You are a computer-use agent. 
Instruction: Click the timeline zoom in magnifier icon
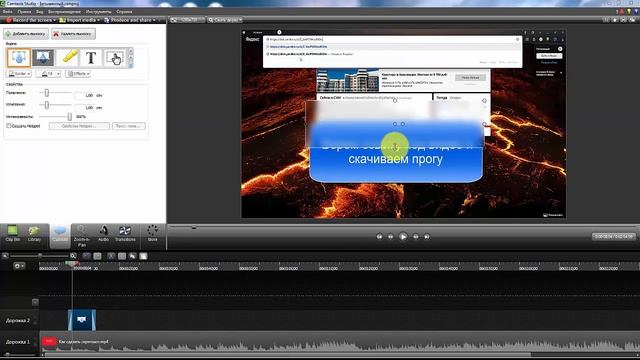(73, 256)
